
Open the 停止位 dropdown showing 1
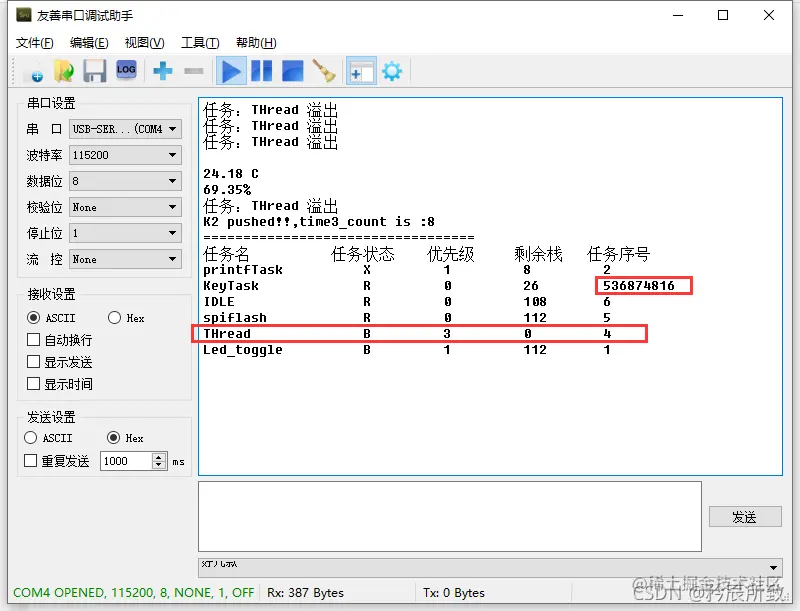[x=125, y=233]
